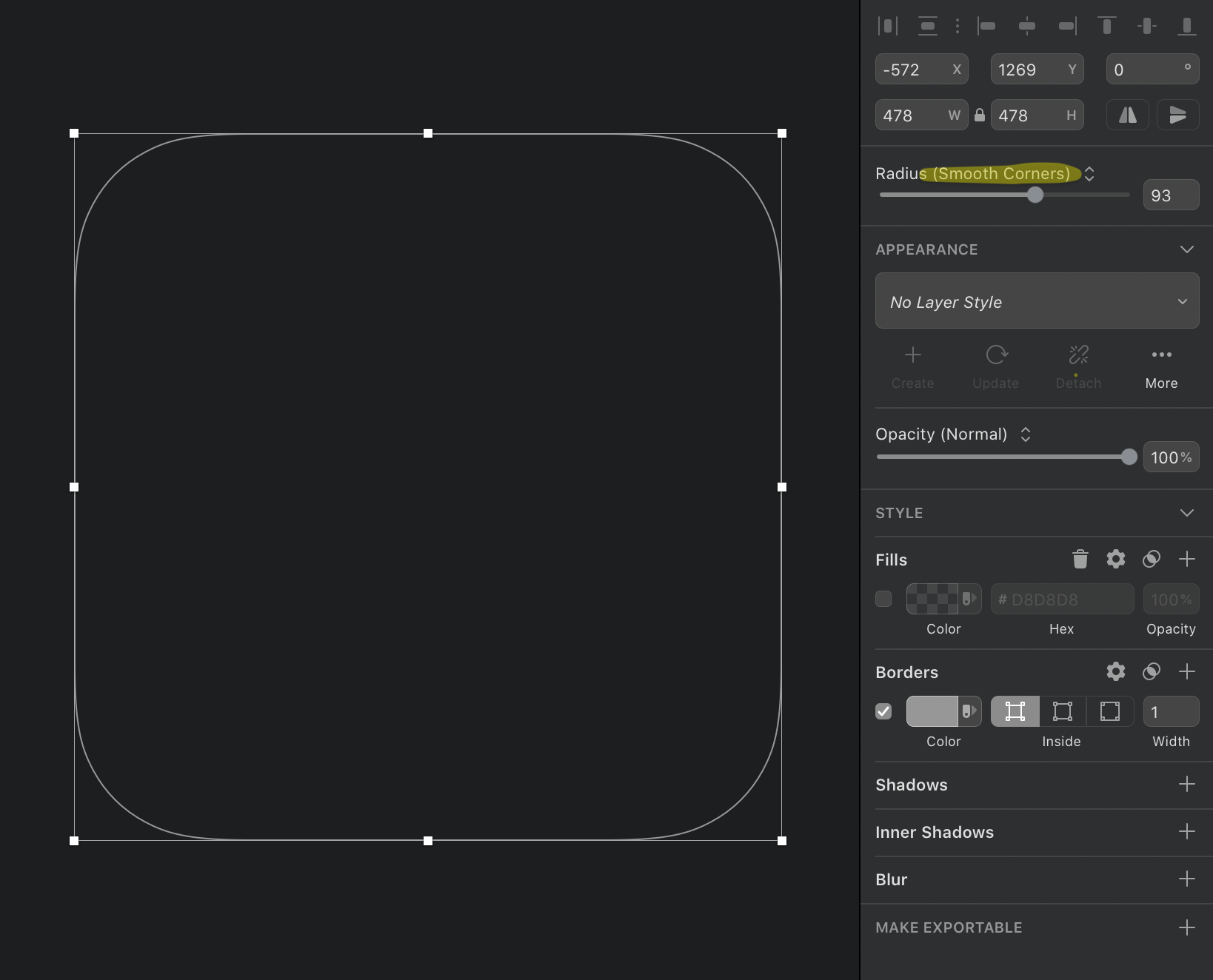Image resolution: width=1213 pixels, height=980 pixels.
Task: Click the Detach layer style button
Action: tap(1079, 368)
